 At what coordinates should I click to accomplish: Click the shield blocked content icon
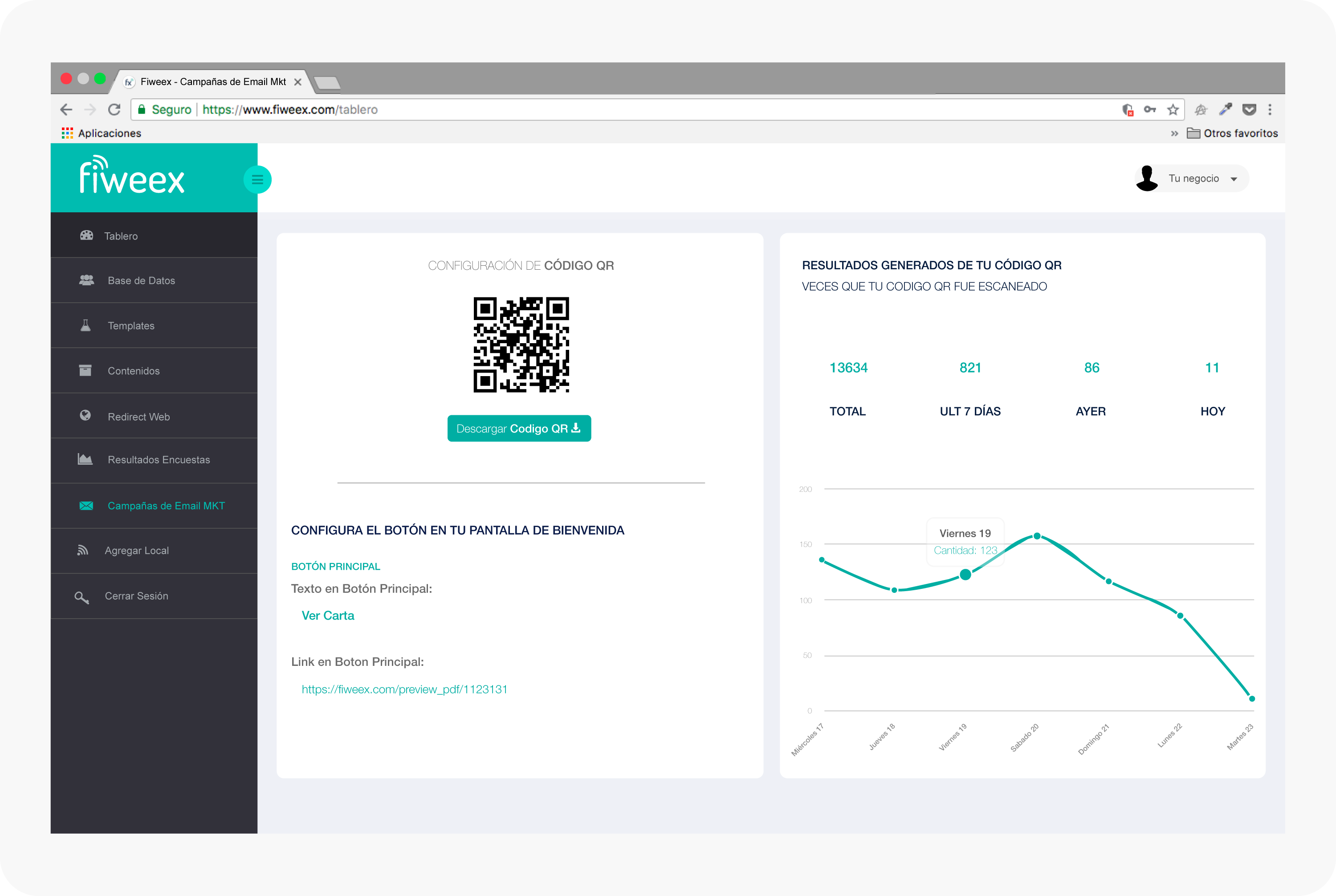1127,109
